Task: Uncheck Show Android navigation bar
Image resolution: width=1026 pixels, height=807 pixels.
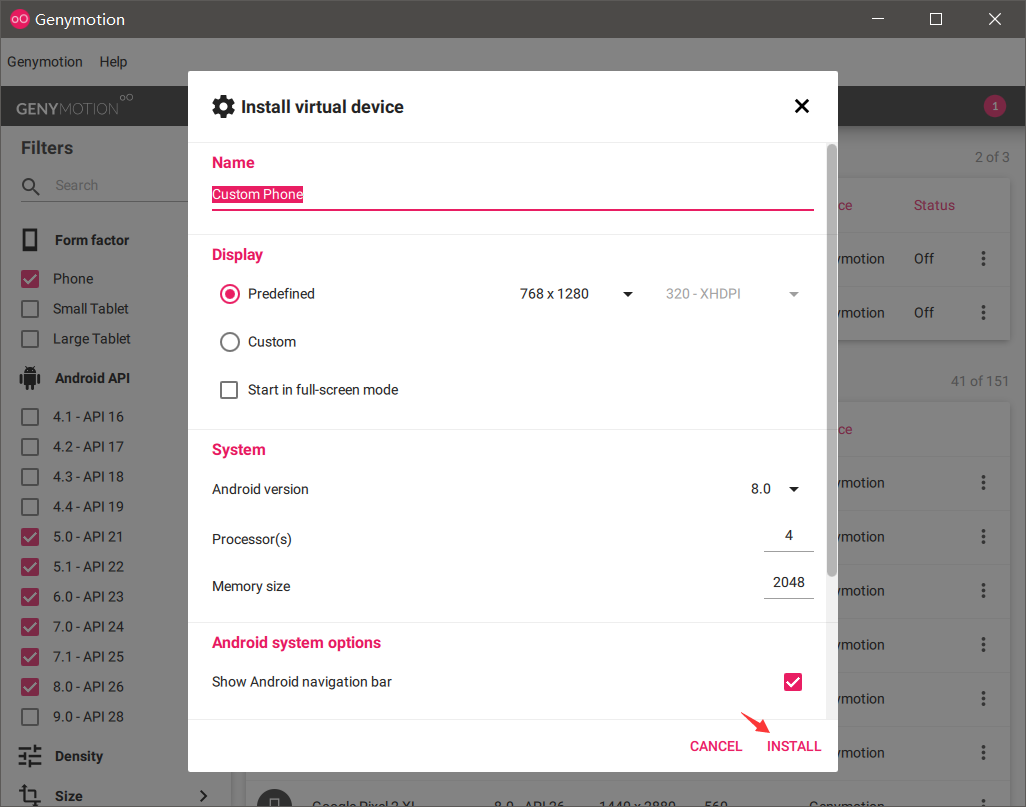Action: click(x=792, y=682)
